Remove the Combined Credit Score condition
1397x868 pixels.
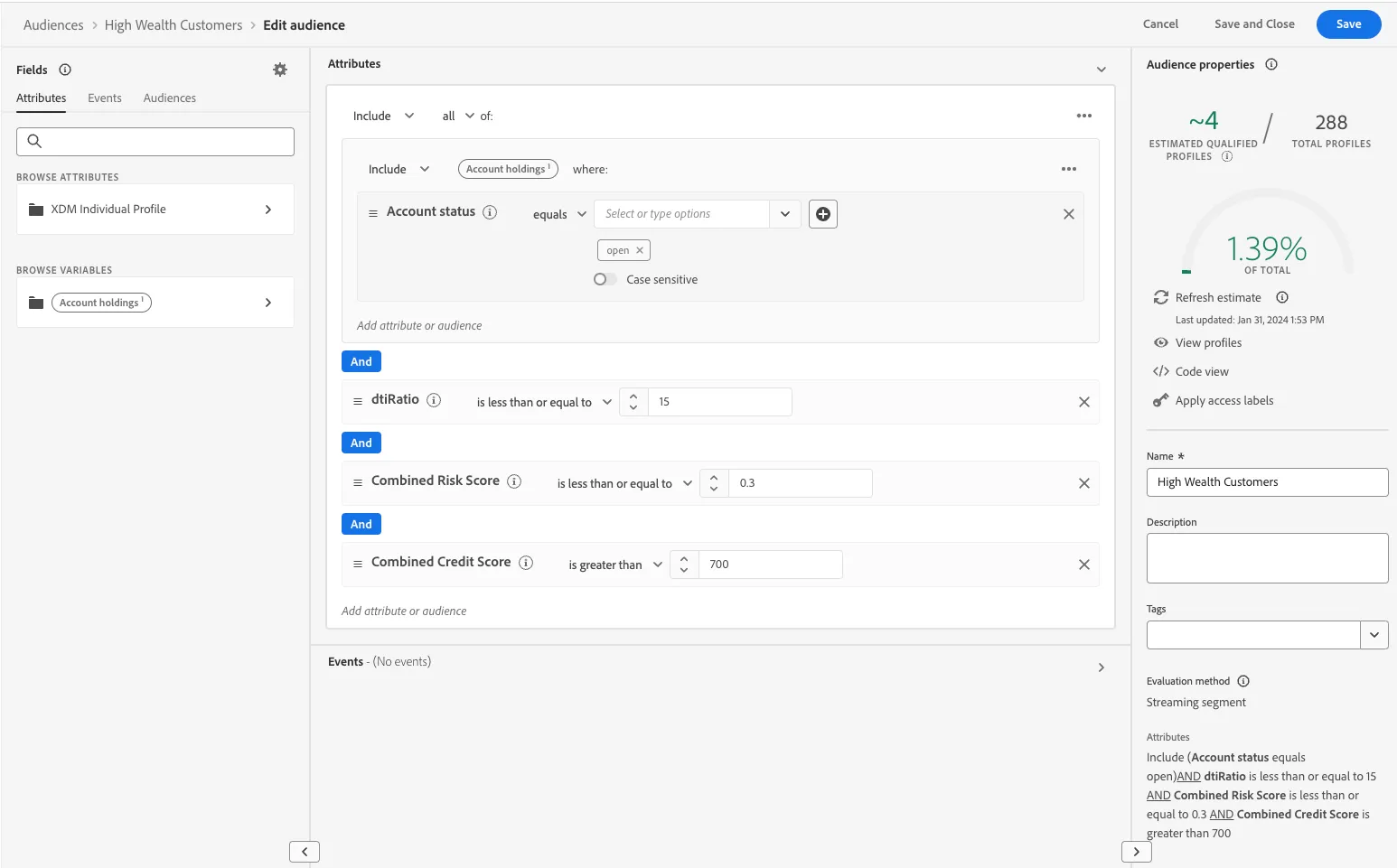1084,565
